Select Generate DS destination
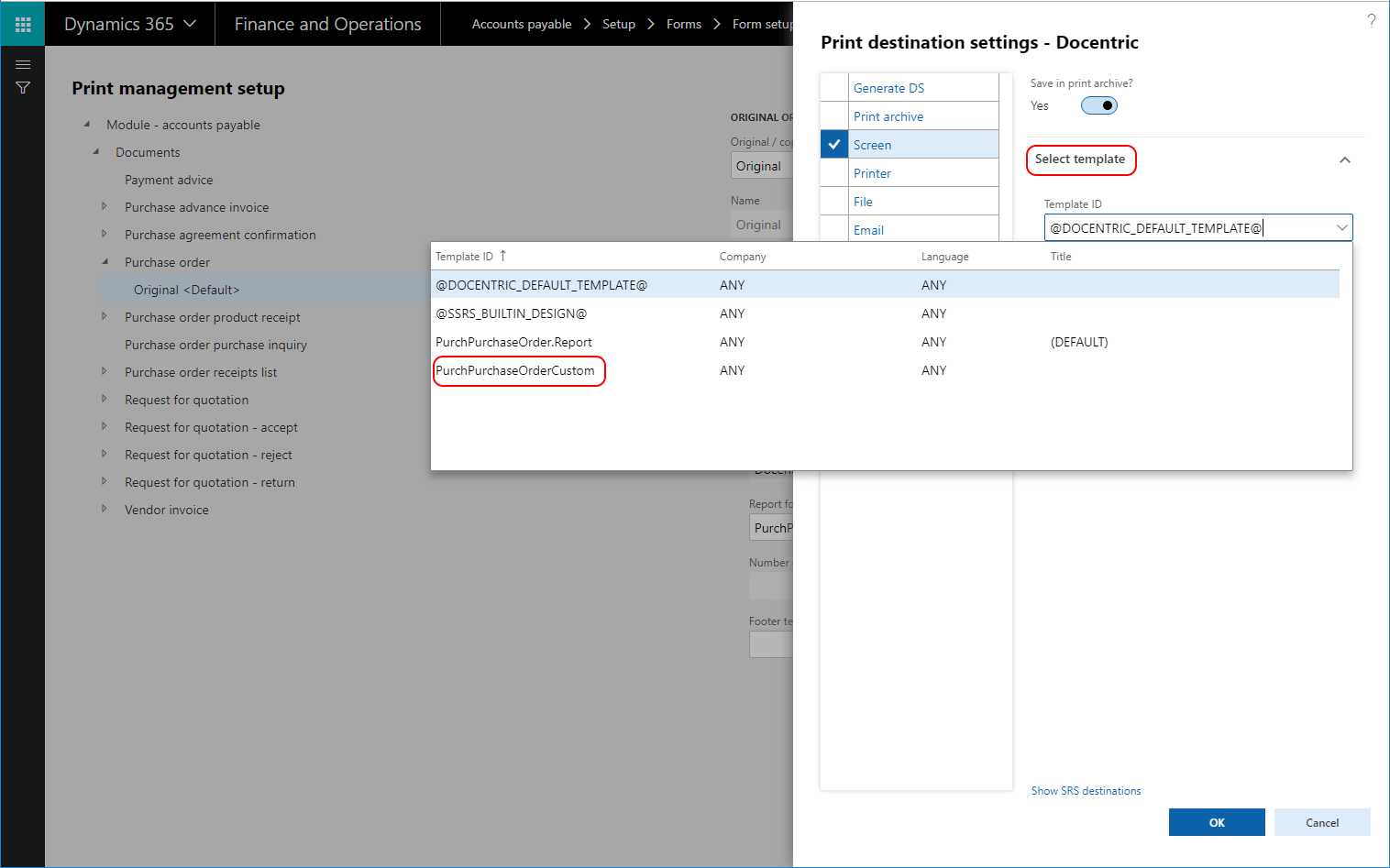This screenshot has width=1390, height=868. (x=888, y=88)
